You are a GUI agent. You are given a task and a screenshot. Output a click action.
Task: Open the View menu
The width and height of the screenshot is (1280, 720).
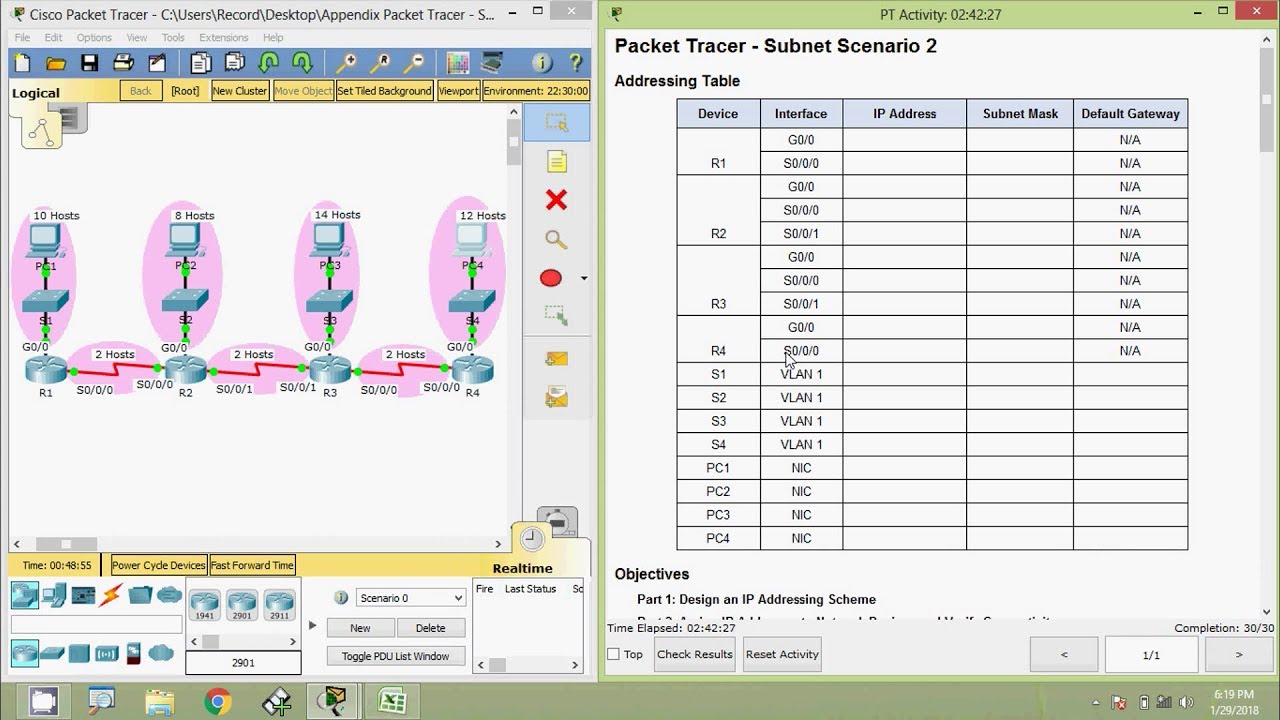(137, 38)
